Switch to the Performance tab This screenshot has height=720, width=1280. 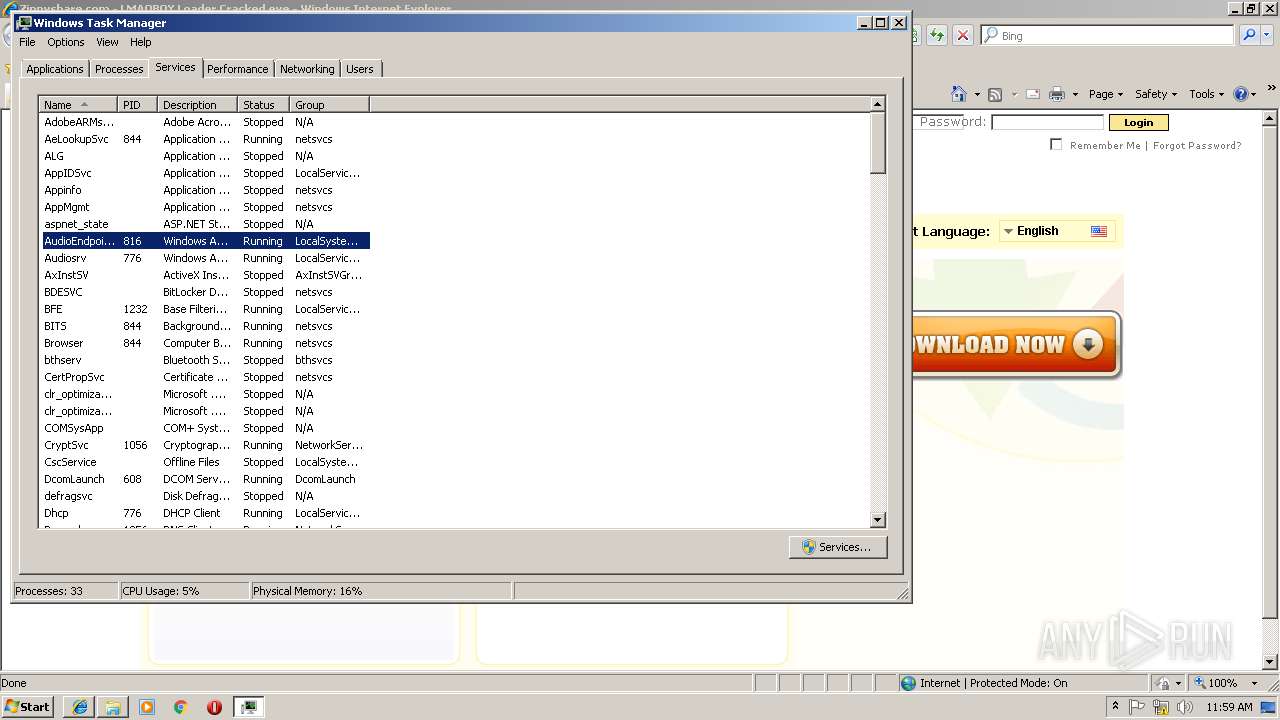pyautogui.click(x=238, y=69)
